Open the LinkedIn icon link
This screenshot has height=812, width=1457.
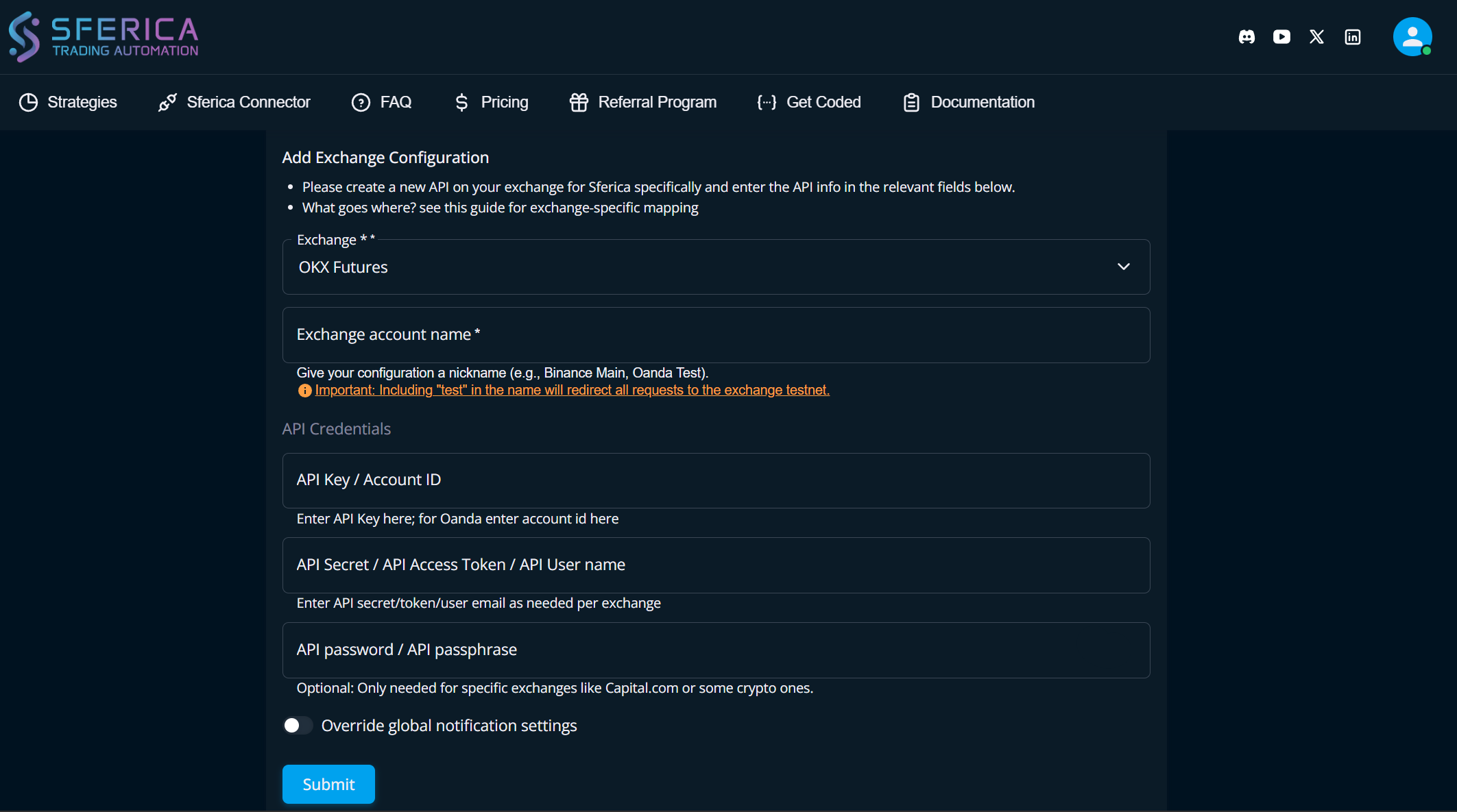click(x=1352, y=37)
